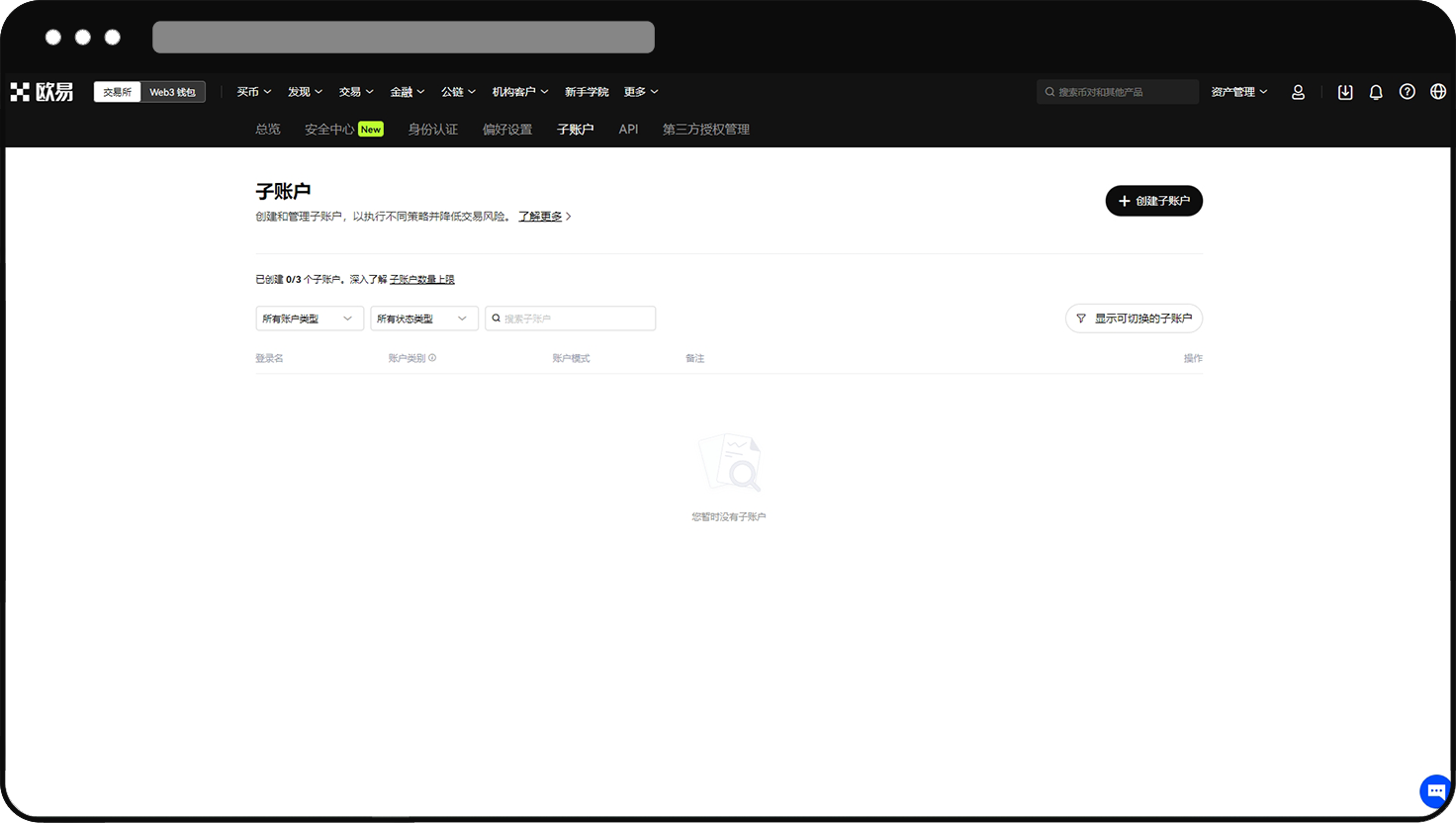Expand the 所有账户类型 dropdown
This screenshot has width=1456, height=823.
pos(309,319)
